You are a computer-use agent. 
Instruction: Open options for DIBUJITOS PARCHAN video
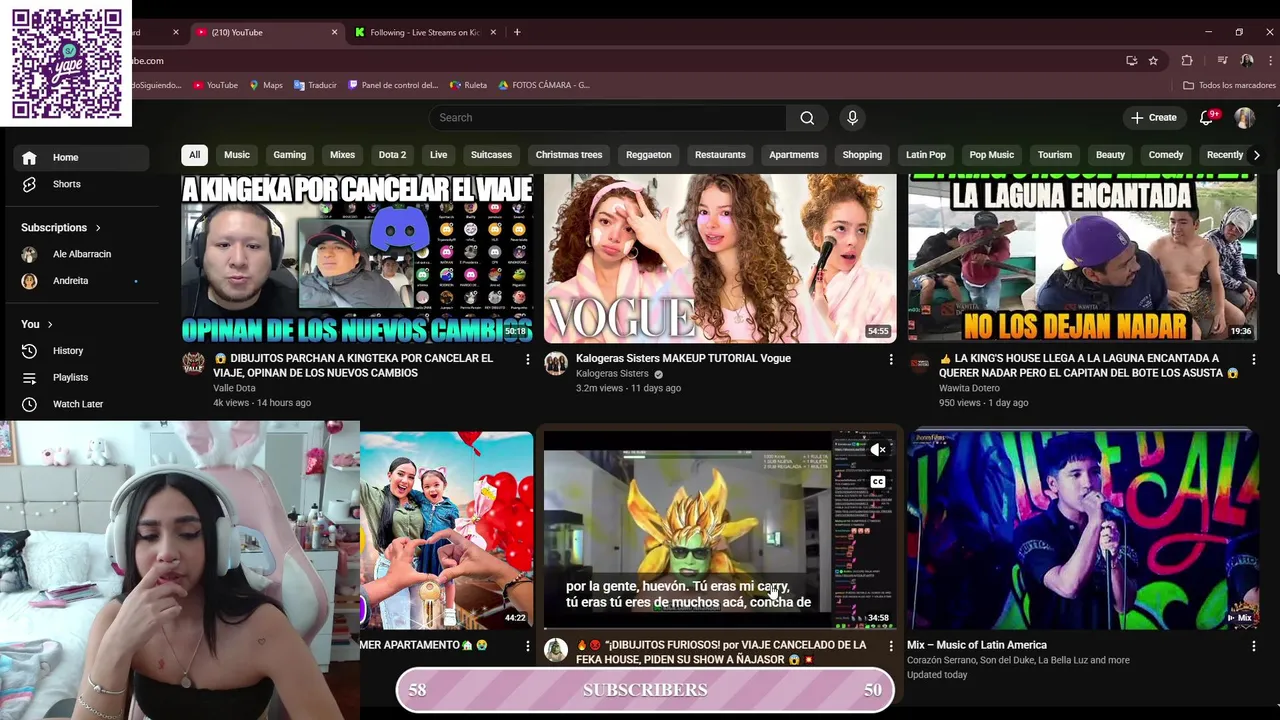pos(528,359)
